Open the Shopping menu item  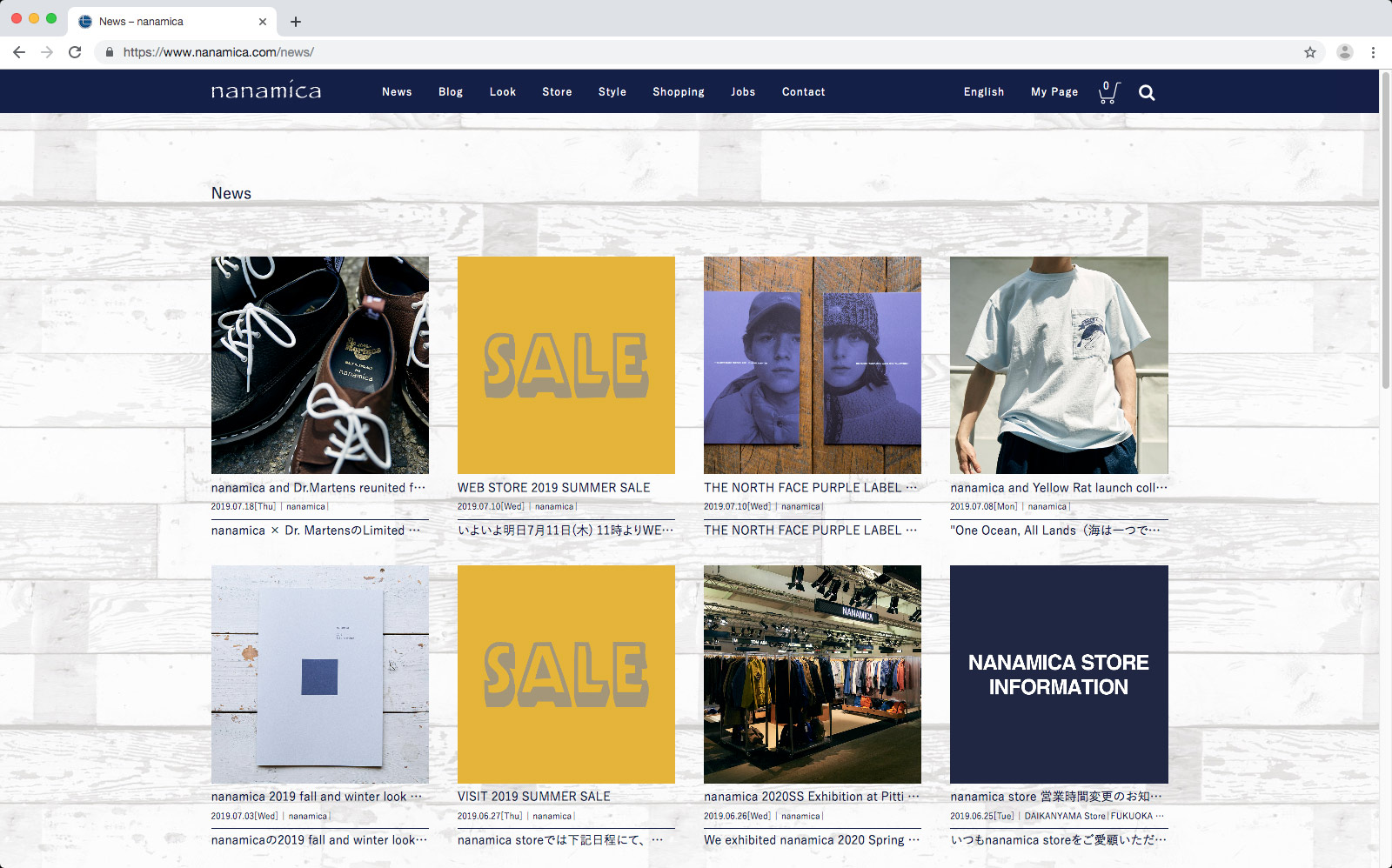tap(679, 92)
